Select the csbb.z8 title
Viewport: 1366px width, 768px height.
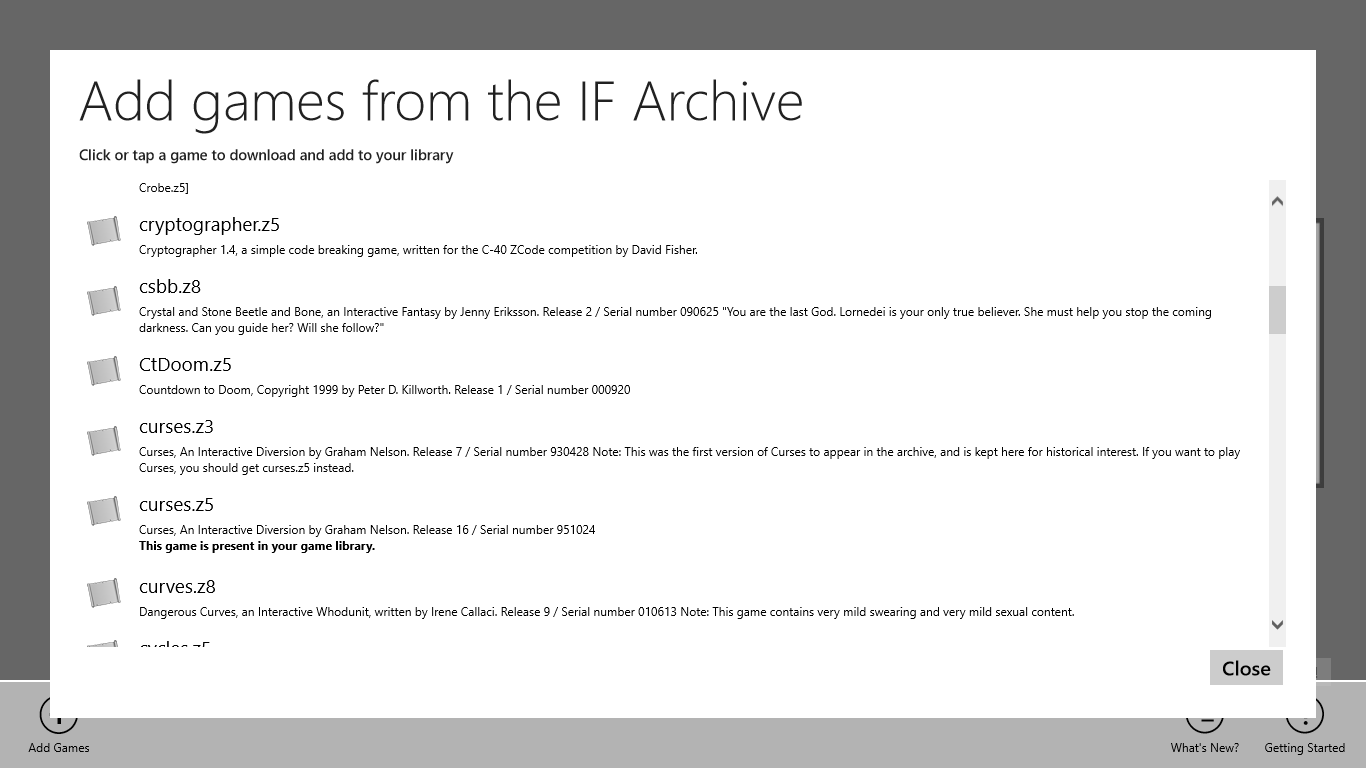(x=170, y=287)
